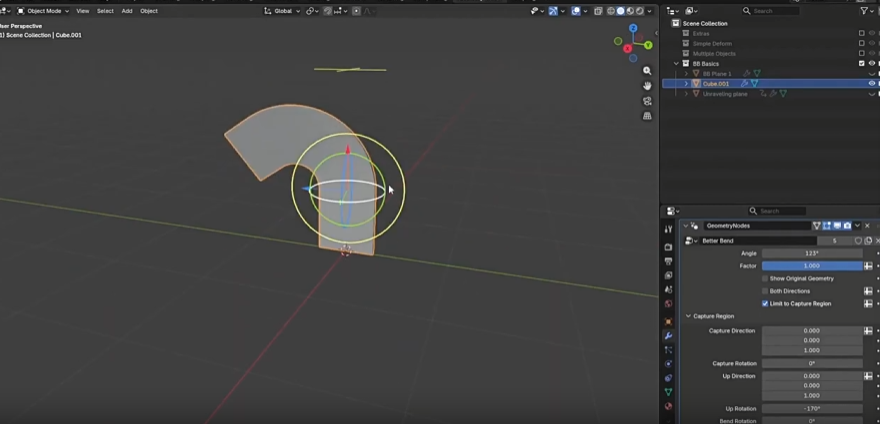
Task: Hide BB Basics collection with eye icon
Action: [x=872, y=63]
